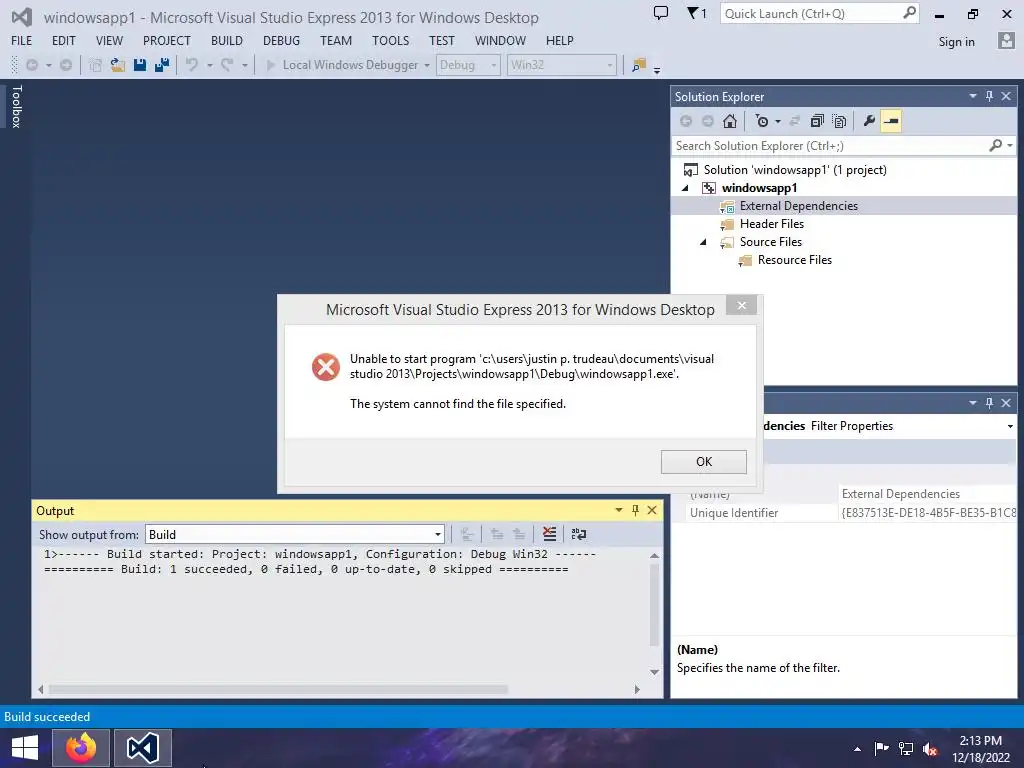Toggle auto-hide pin on Properties panel
This screenshot has height=768, width=1024.
[989, 403]
